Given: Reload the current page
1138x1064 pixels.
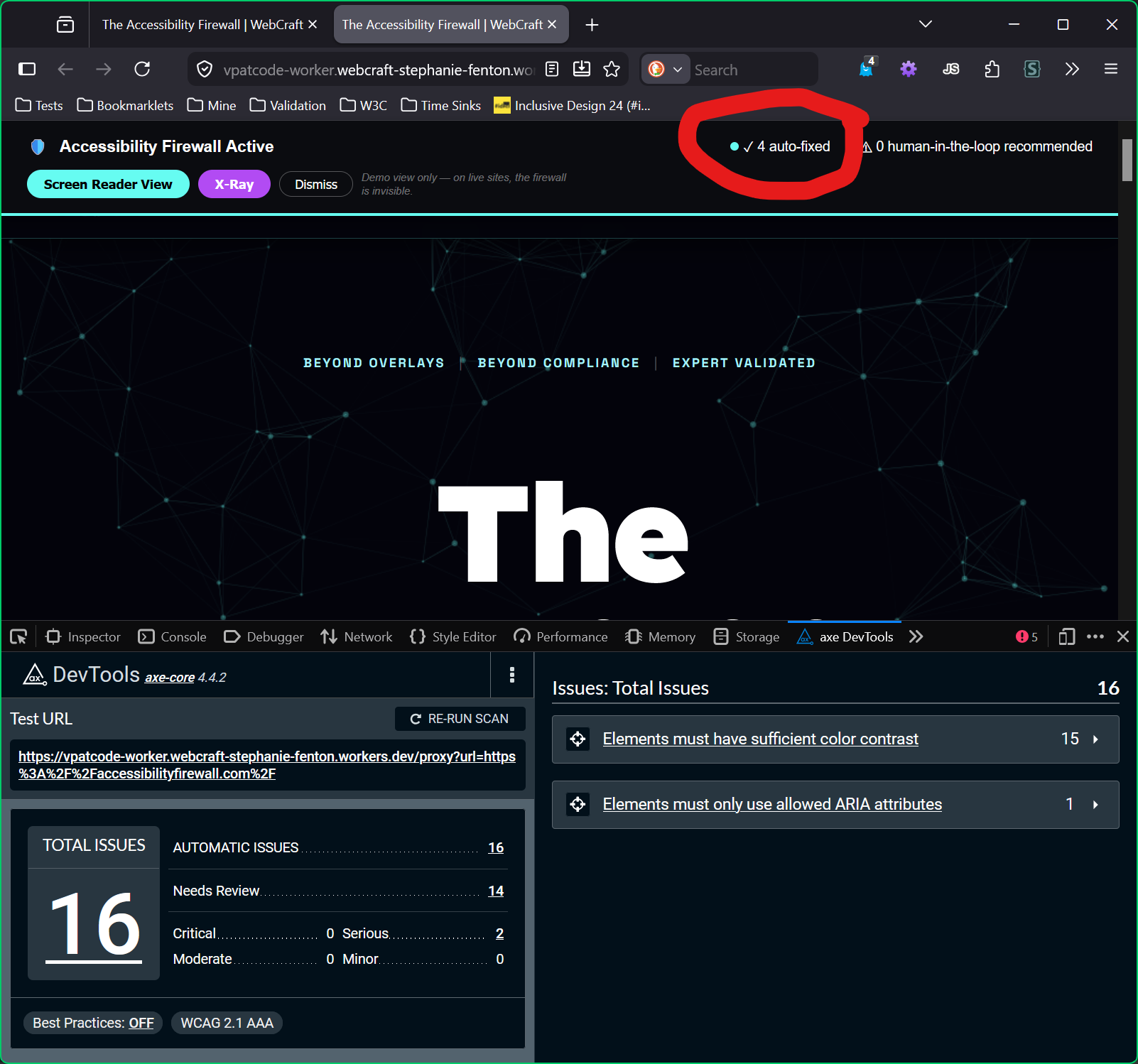Looking at the screenshot, I should pos(142,69).
